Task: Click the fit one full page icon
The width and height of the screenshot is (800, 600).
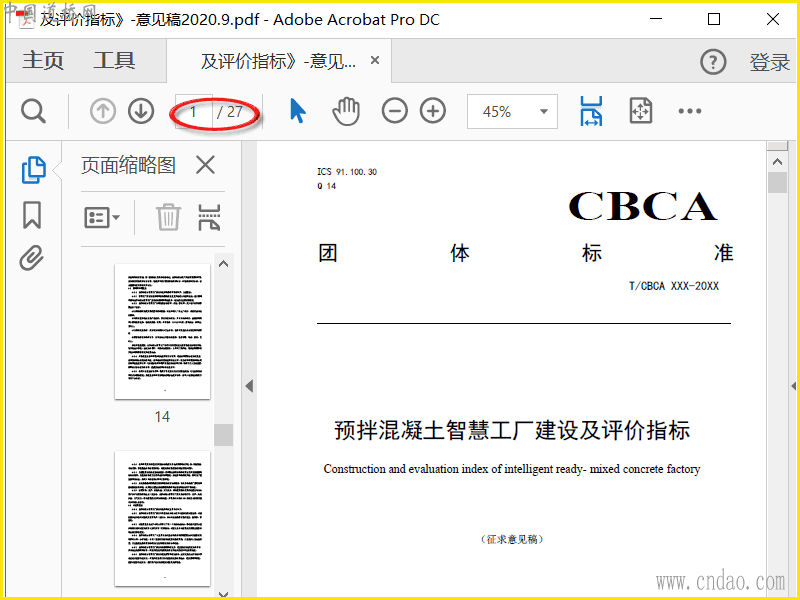Action: [x=641, y=111]
